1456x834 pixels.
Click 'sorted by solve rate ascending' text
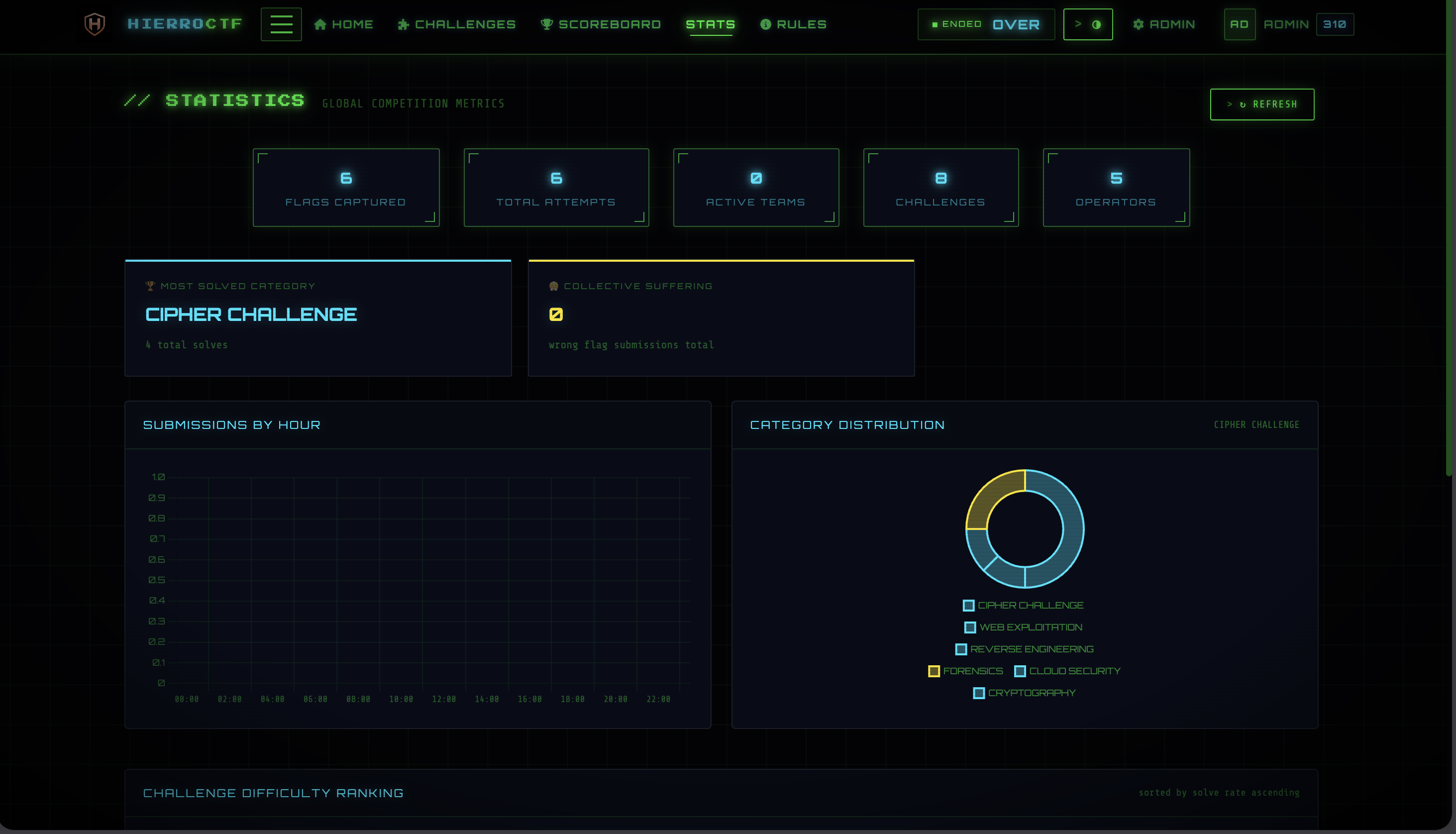[x=1219, y=792]
